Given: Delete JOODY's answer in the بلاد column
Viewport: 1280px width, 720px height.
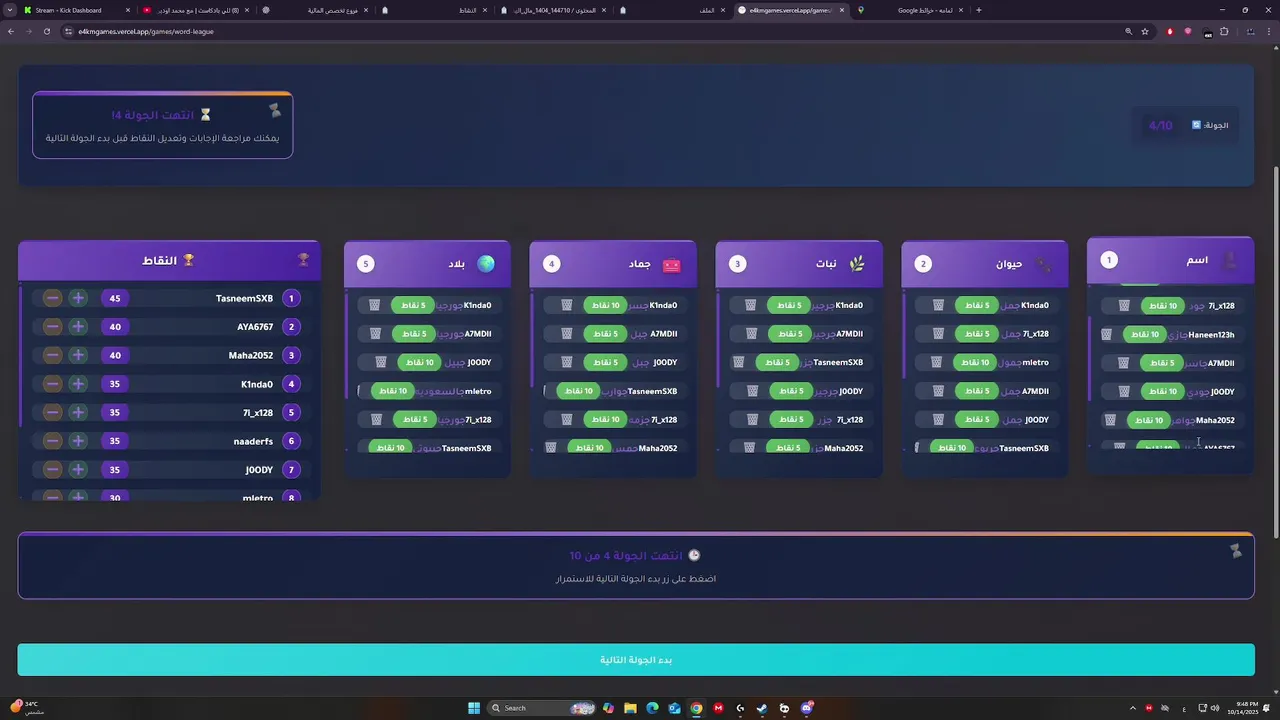Looking at the screenshot, I should (381, 362).
